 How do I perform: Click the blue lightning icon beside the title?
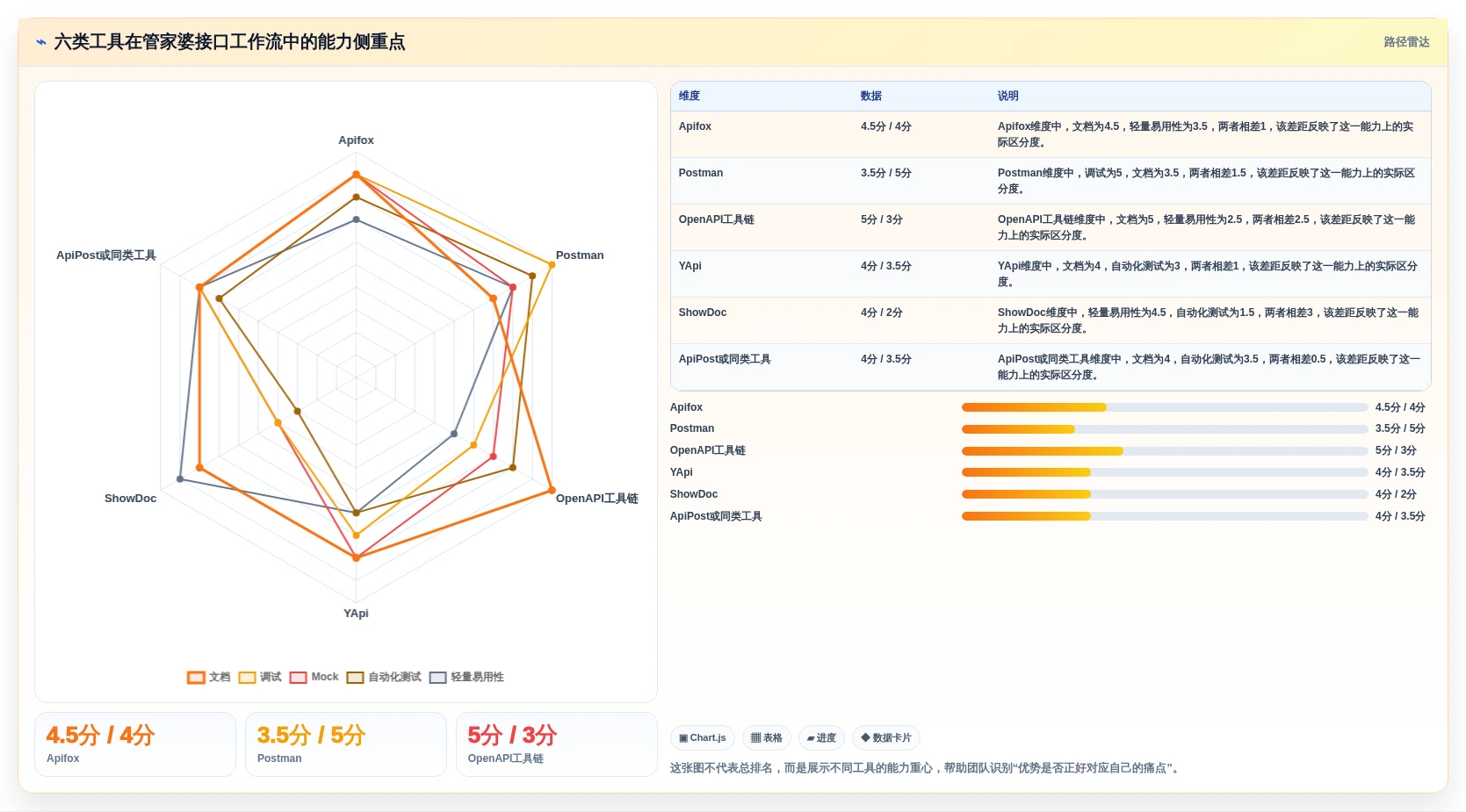tap(41, 42)
